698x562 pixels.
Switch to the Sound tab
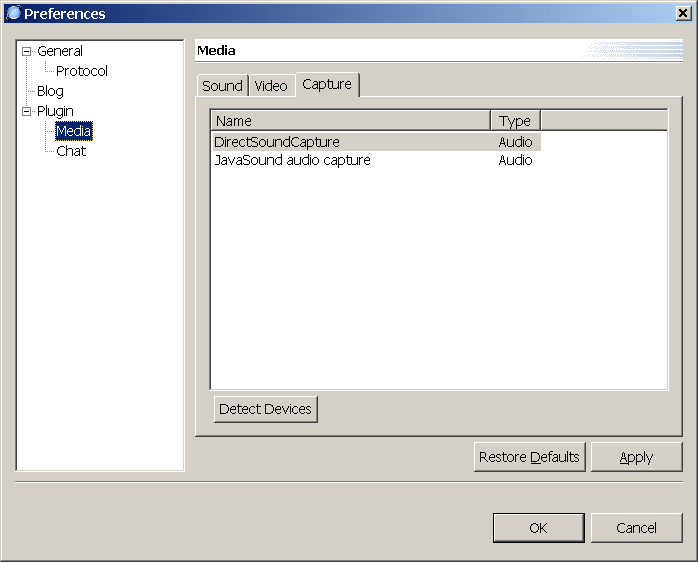(222, 86)
